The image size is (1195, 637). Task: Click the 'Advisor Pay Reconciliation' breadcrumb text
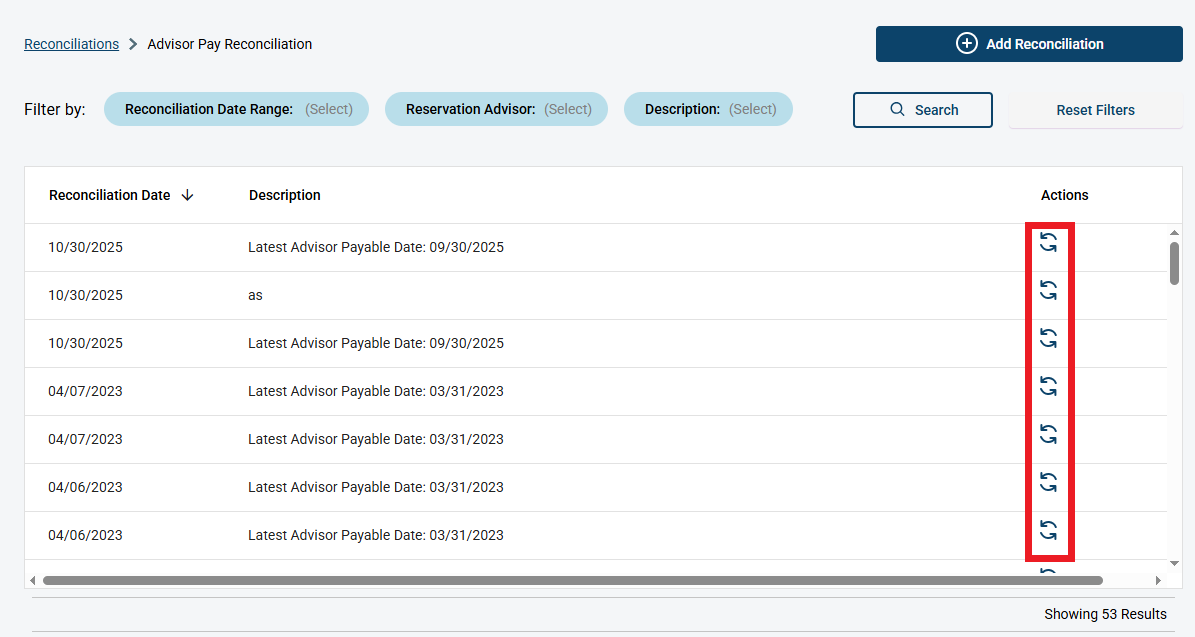[229, 44]
